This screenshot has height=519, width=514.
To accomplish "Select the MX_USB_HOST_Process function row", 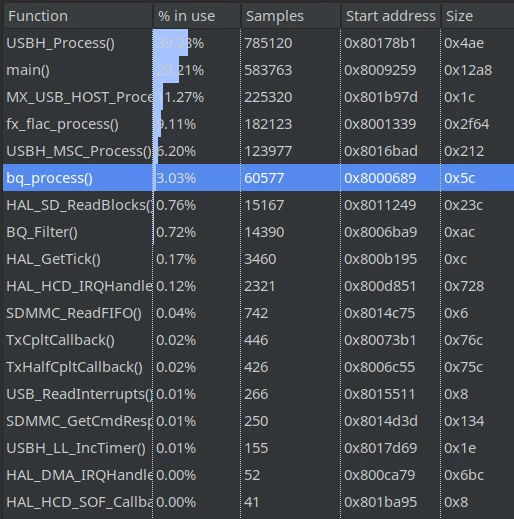I will tap(258, 97).
